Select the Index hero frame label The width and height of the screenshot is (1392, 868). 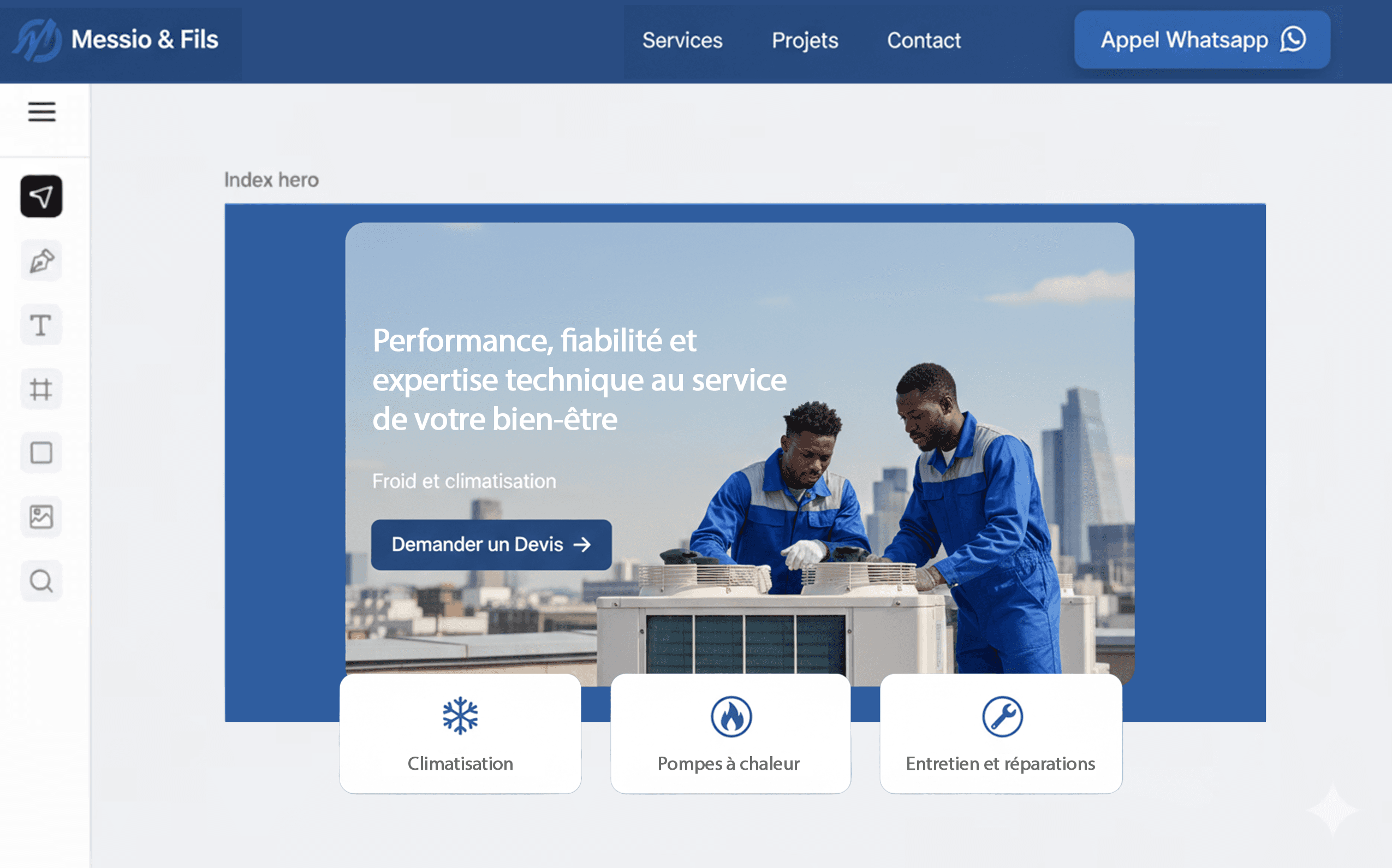pyautogui.click(x=271, y=180)
